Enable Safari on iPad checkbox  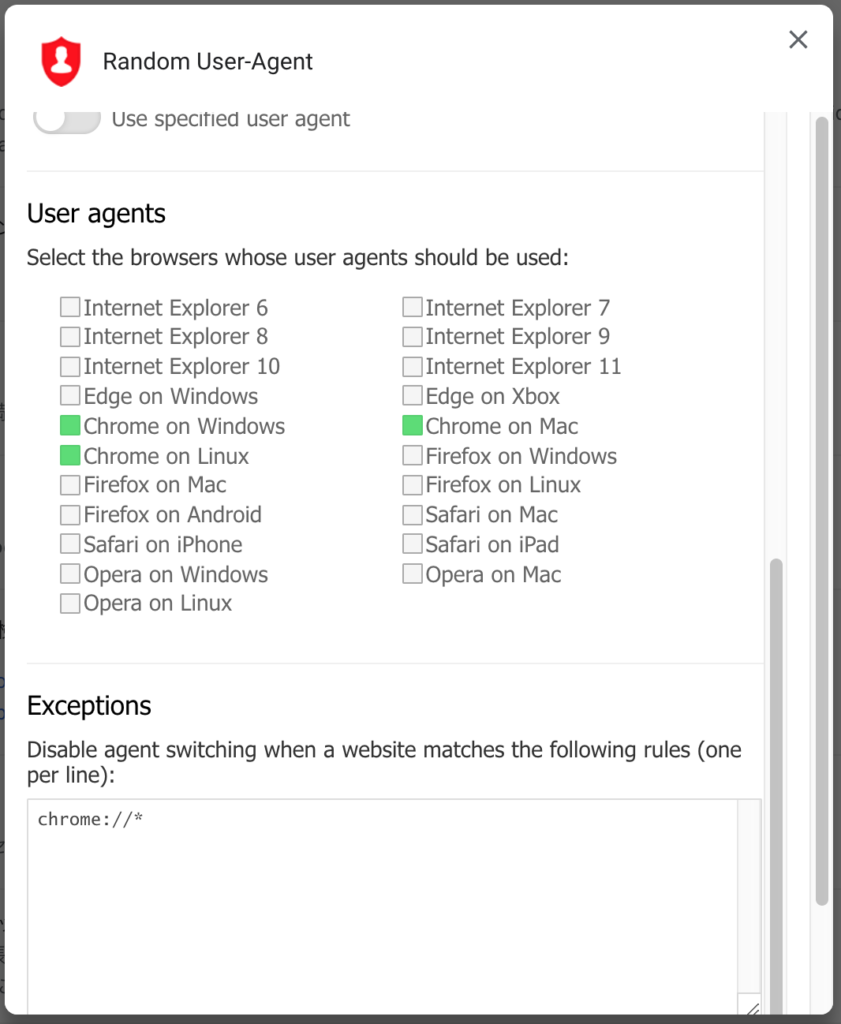[x=412, y=544]
